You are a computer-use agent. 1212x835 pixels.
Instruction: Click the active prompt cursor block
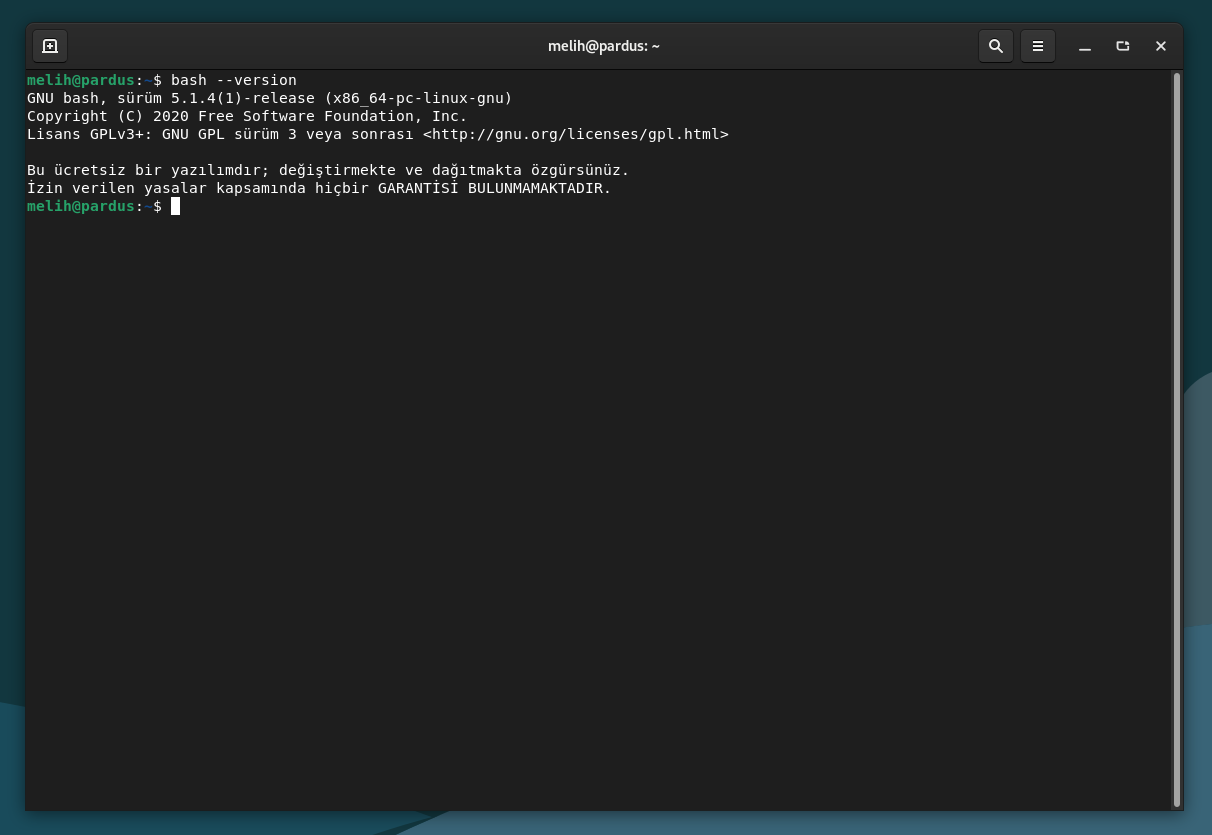pos(175,206)
